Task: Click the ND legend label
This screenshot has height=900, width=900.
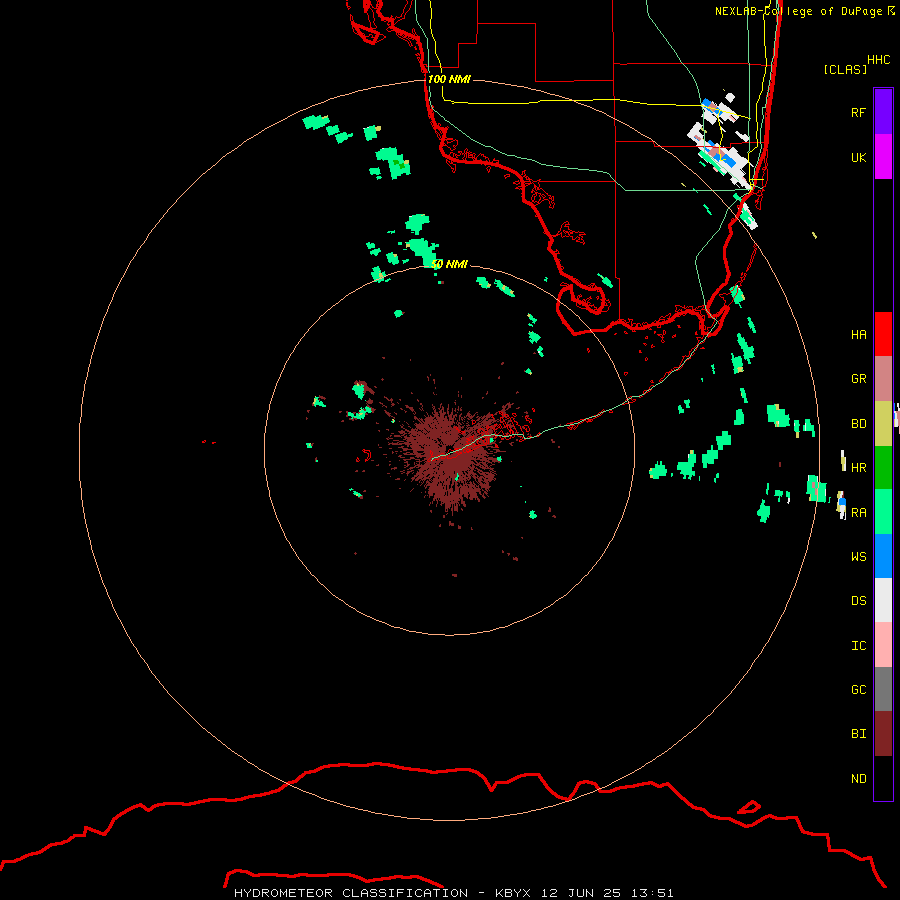Action: pyautogui.click(x=858, y=778)
